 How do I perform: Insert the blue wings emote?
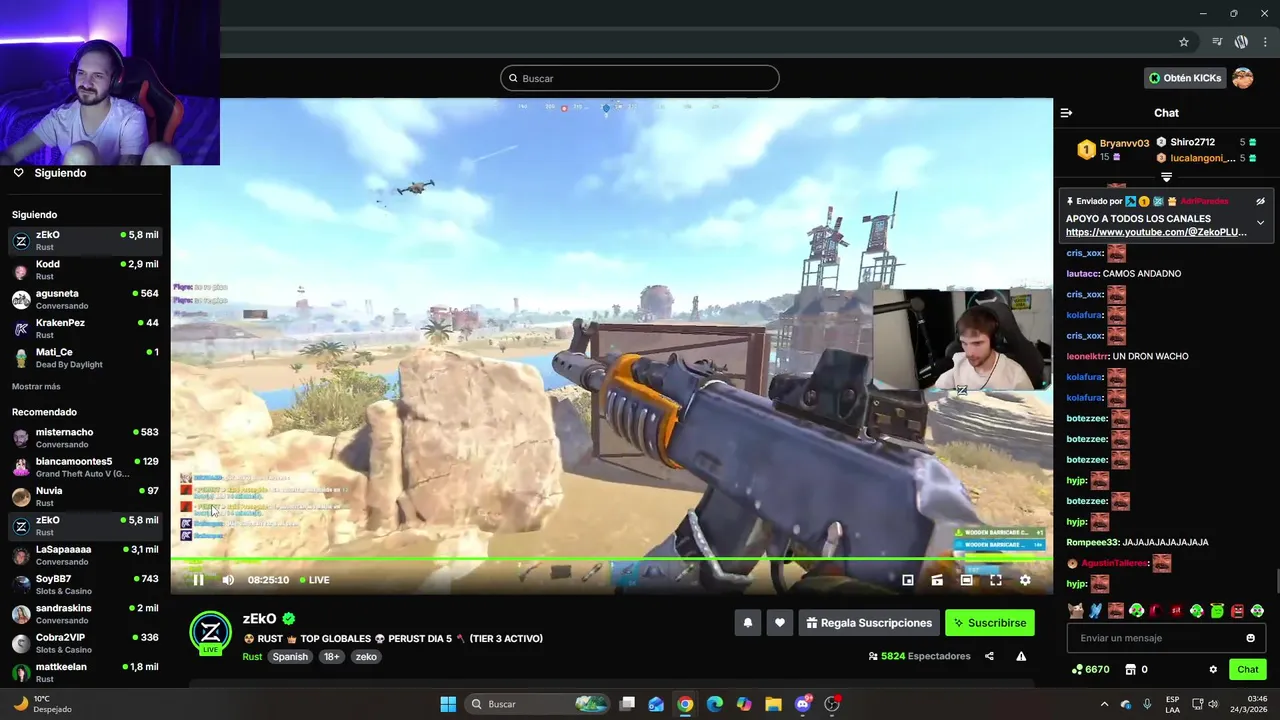1095,610
